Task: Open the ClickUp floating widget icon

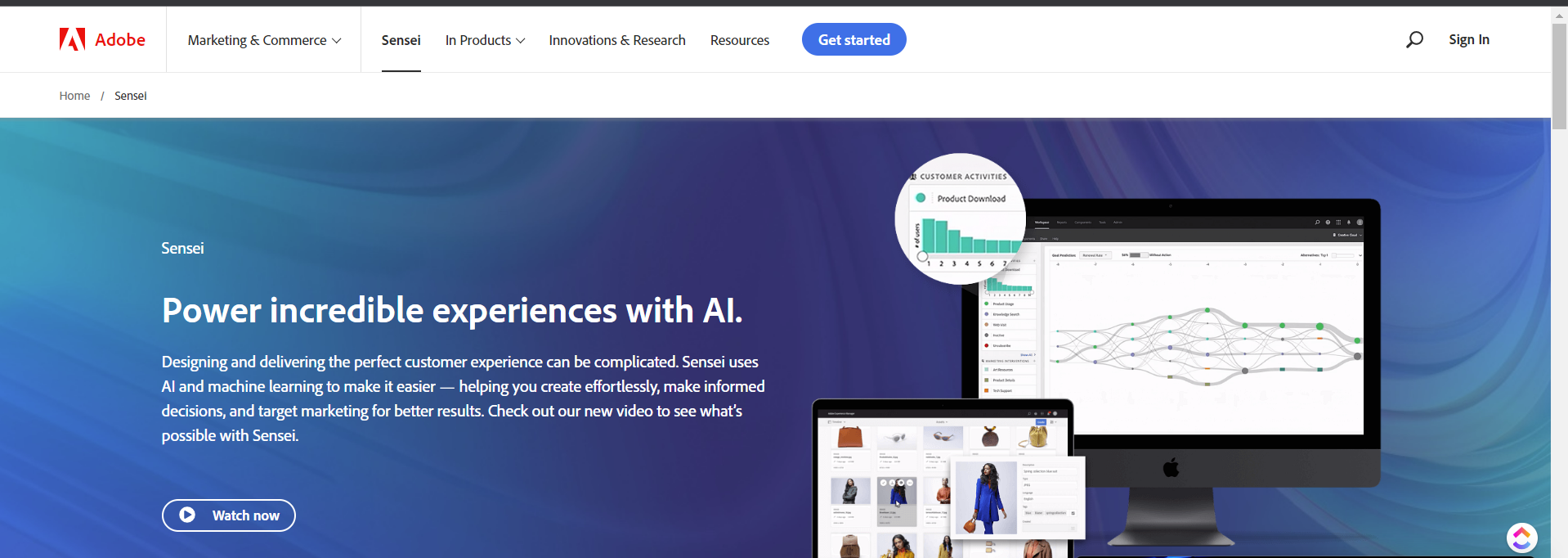Action: [x=1521, y=538]
